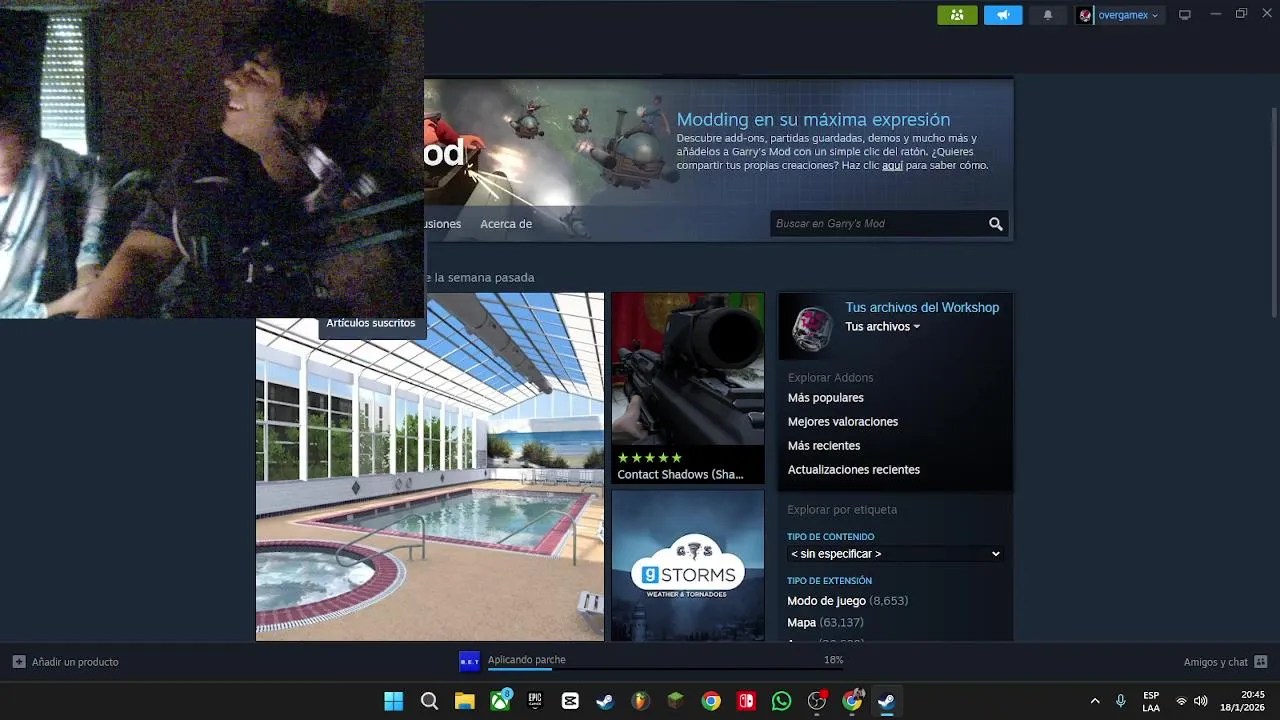The height and width of the screenshot is (720, 1280).
Task: Click the microphone icon in the system tray
Action: (1121, 701)
